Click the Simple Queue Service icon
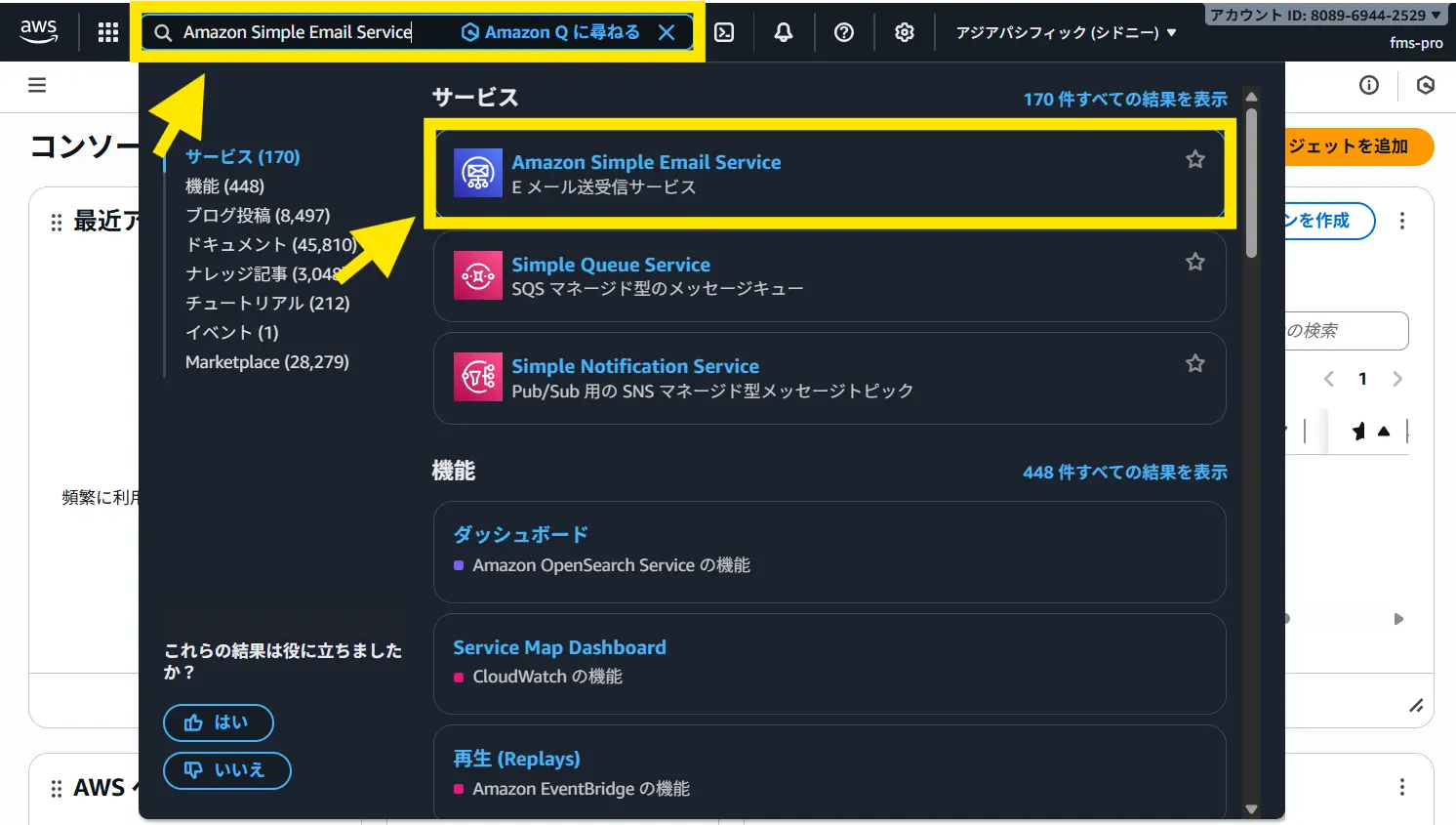1456x825 pixels. [478, 275]
